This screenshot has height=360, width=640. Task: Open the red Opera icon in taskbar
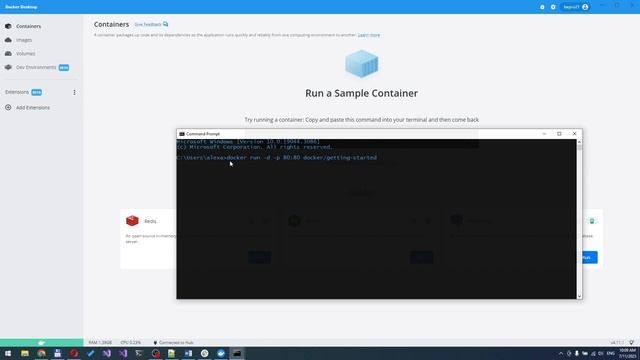coord(74,353)
